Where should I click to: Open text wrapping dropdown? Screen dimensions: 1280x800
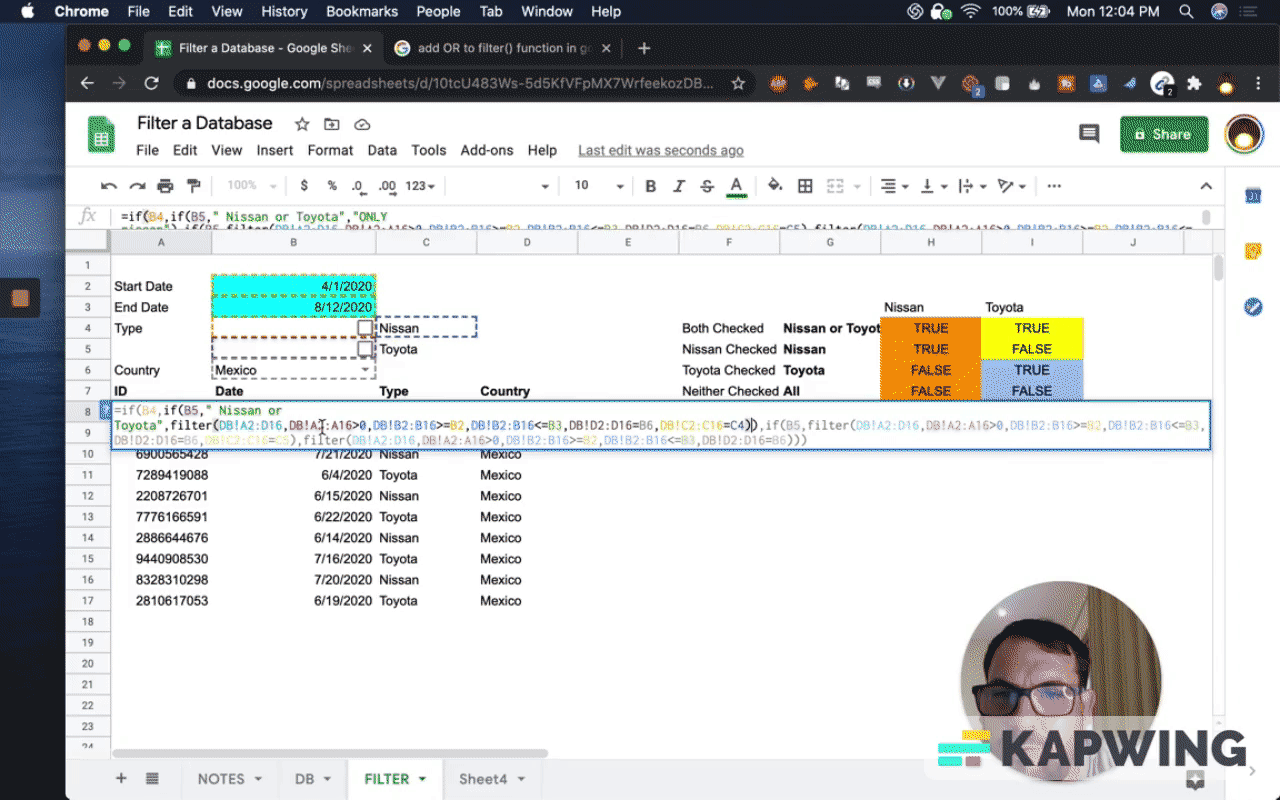tap(970, 186)
